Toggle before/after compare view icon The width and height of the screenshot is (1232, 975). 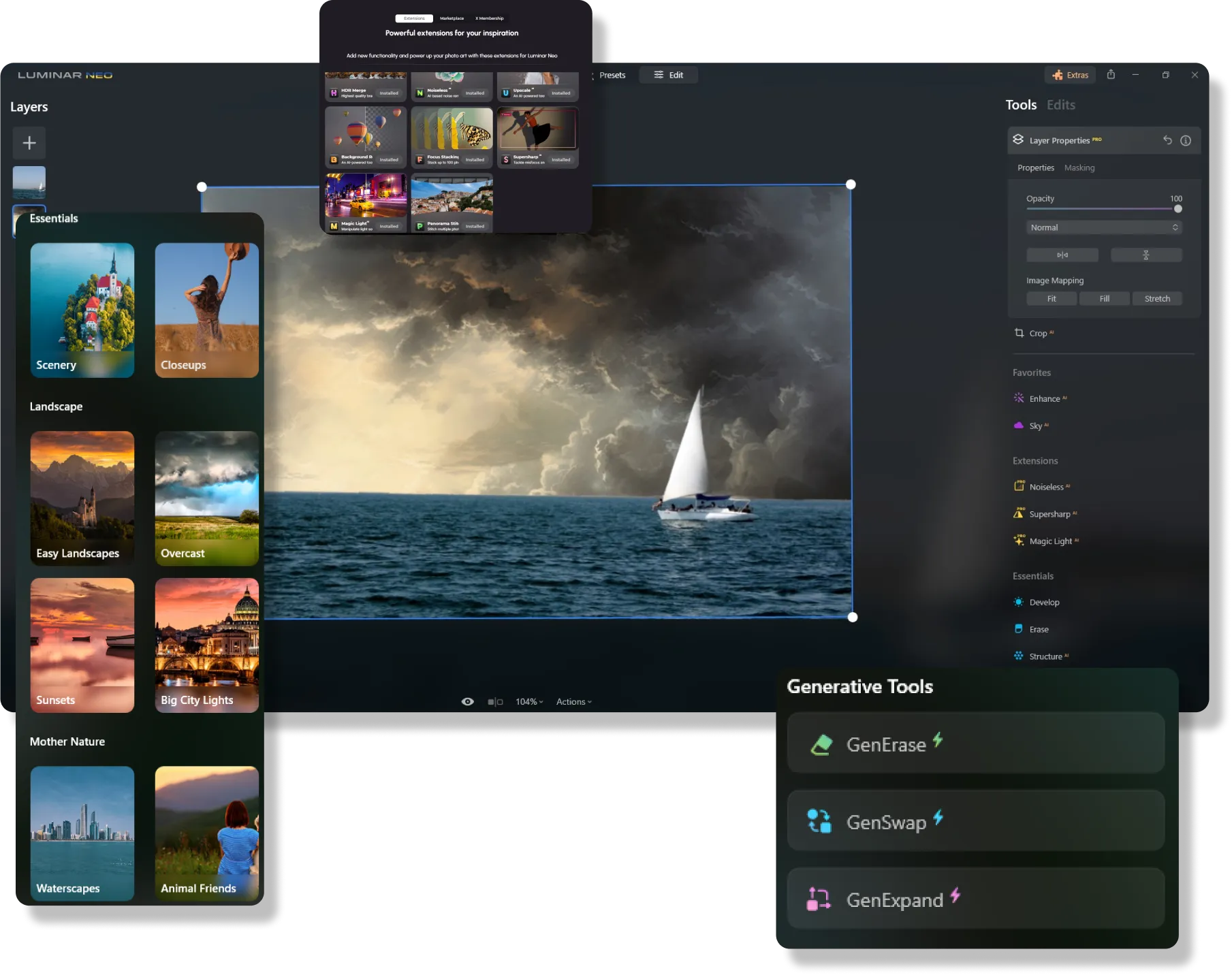495,702
